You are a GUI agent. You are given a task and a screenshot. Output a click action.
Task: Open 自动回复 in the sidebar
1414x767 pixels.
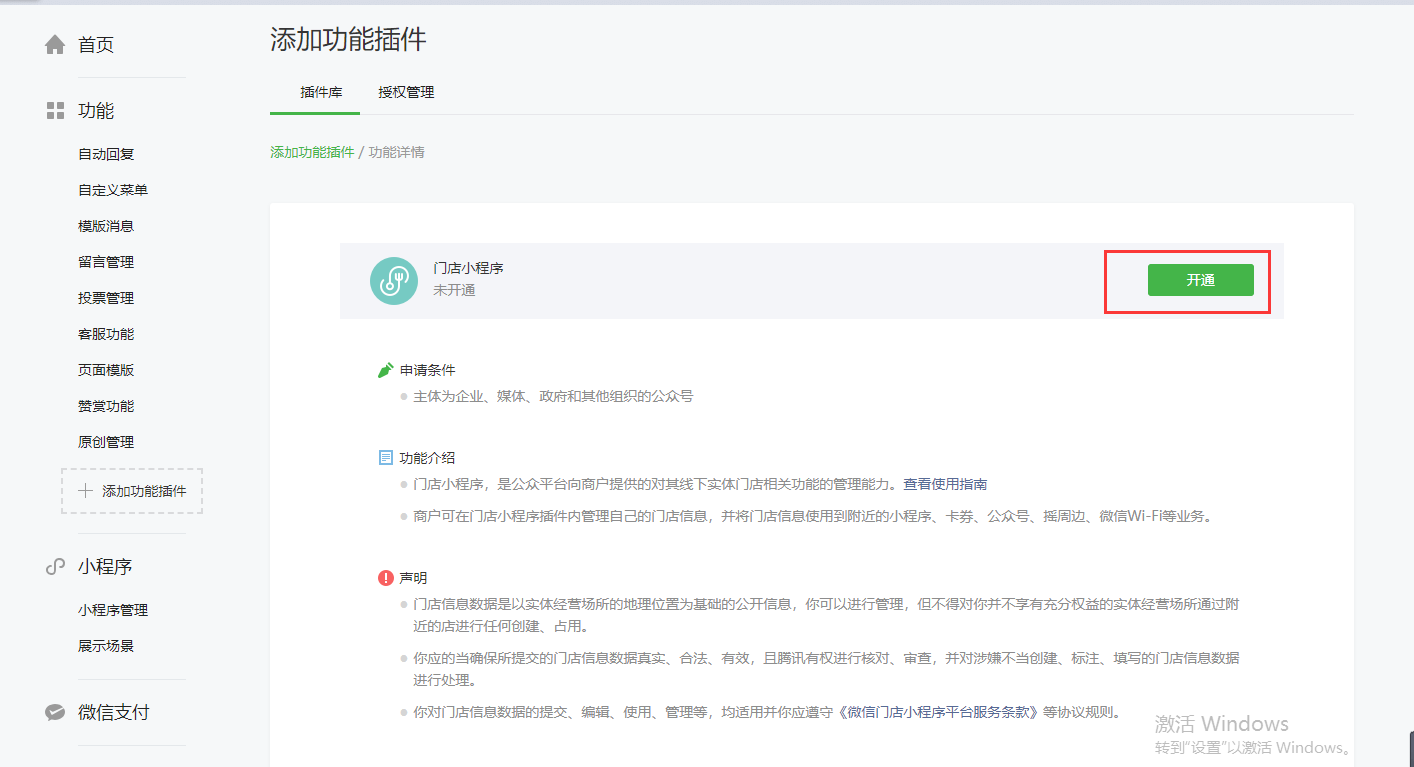pyautogui.click(x=106, y=154)
